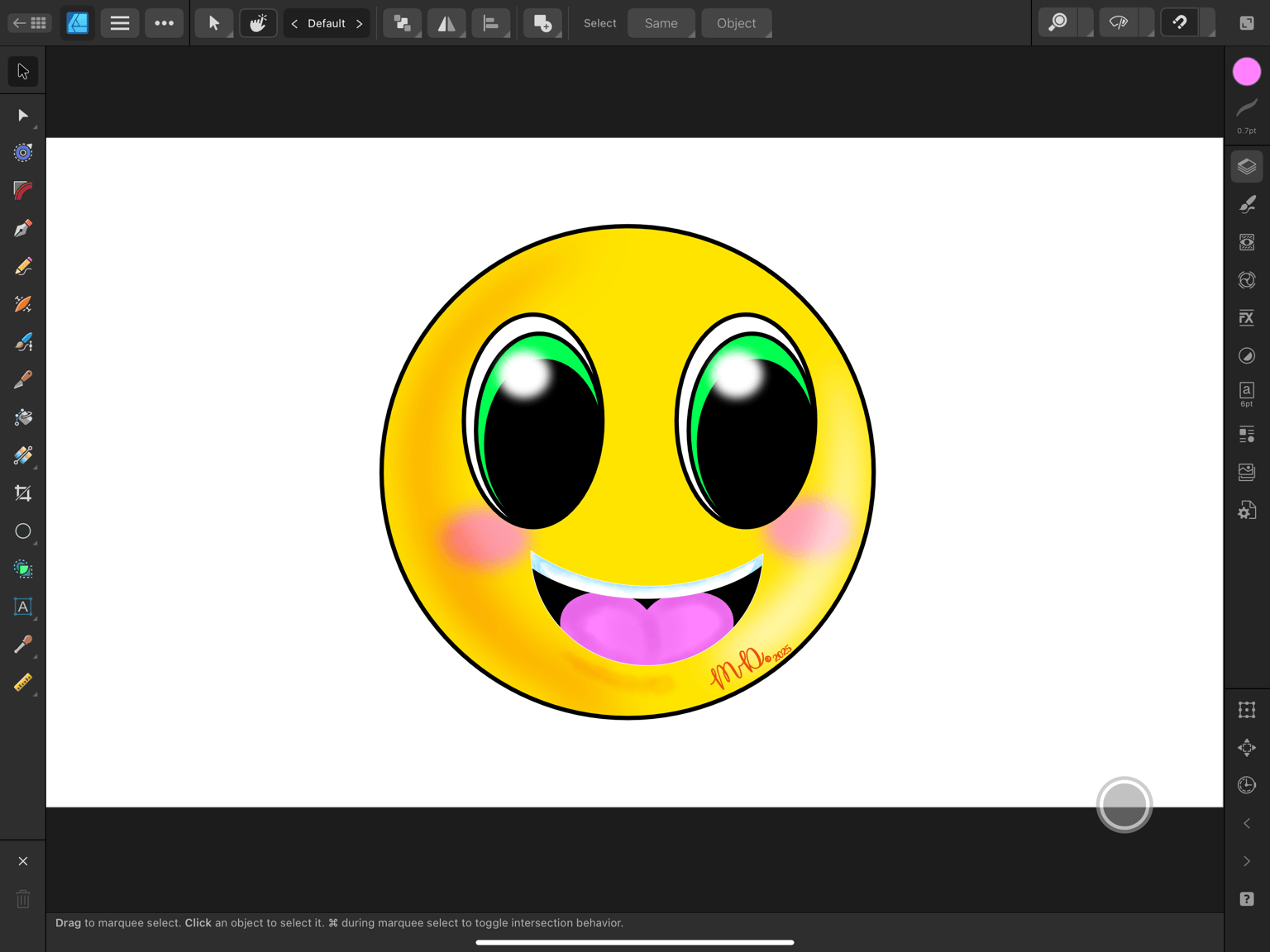1270x952 pixels.
Task: Open the Document setup studio panel
Action: pyautogui.click(x=1247, y=511)
